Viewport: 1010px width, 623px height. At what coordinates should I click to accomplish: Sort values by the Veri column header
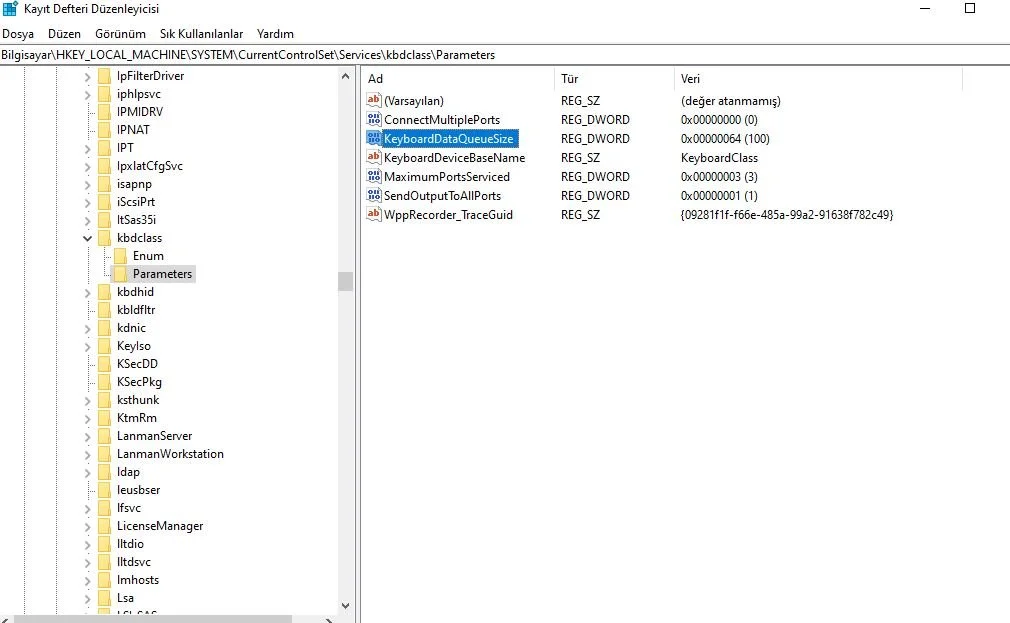click(x=818, y=79)
